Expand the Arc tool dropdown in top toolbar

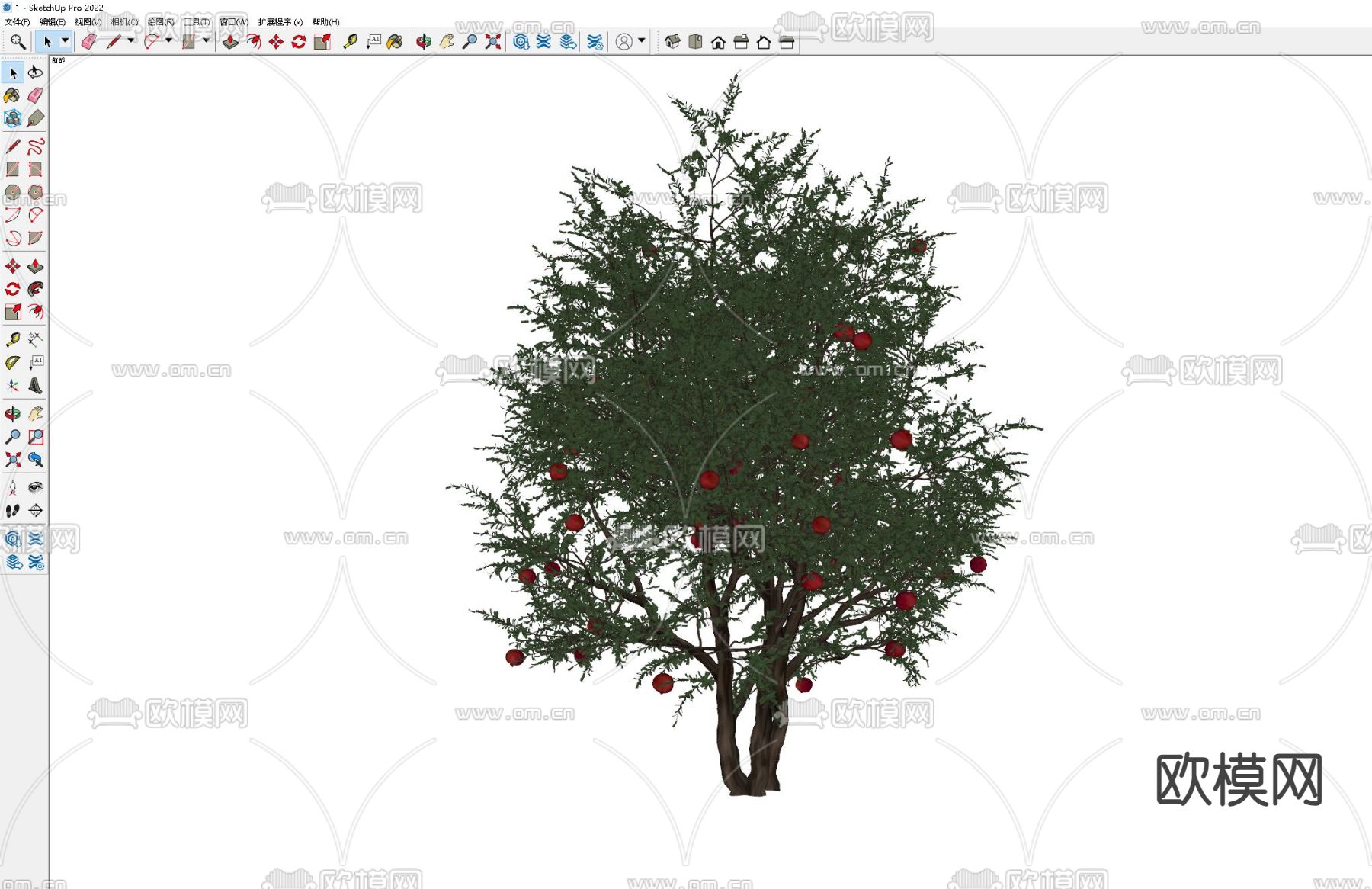[168, 41]
